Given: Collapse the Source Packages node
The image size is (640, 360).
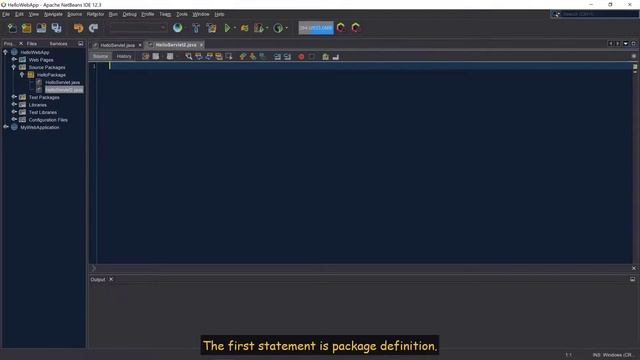Looking at the screenshot, I should (14, 67).
